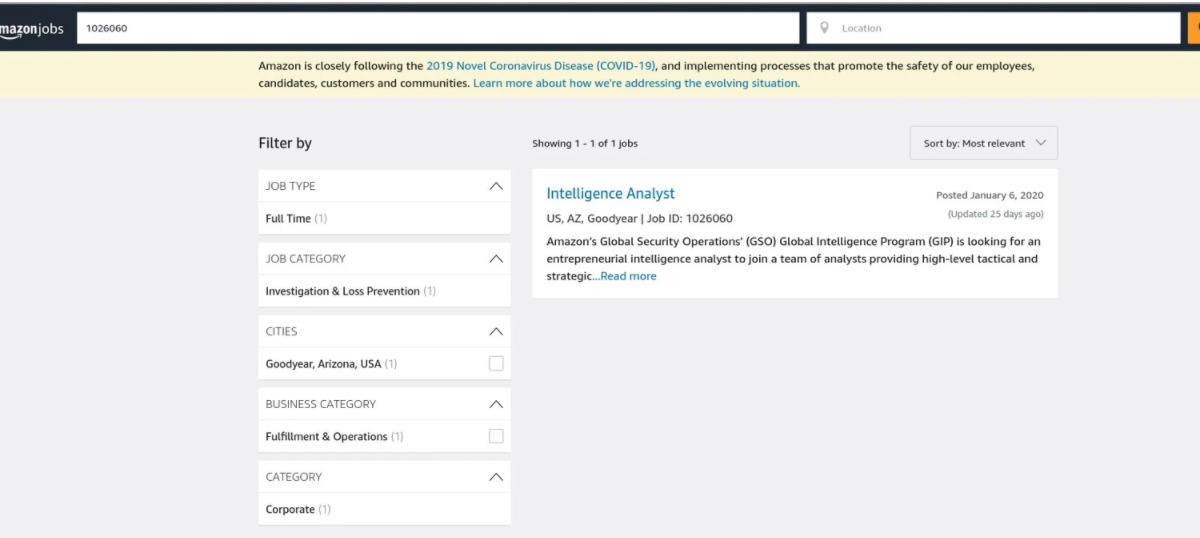Image resolution: width=1200 pixels, height=538 pixels.
Task: Select Investigation & Loss Prevention filter
Action: pyautogui.click(x=350, y=291)
